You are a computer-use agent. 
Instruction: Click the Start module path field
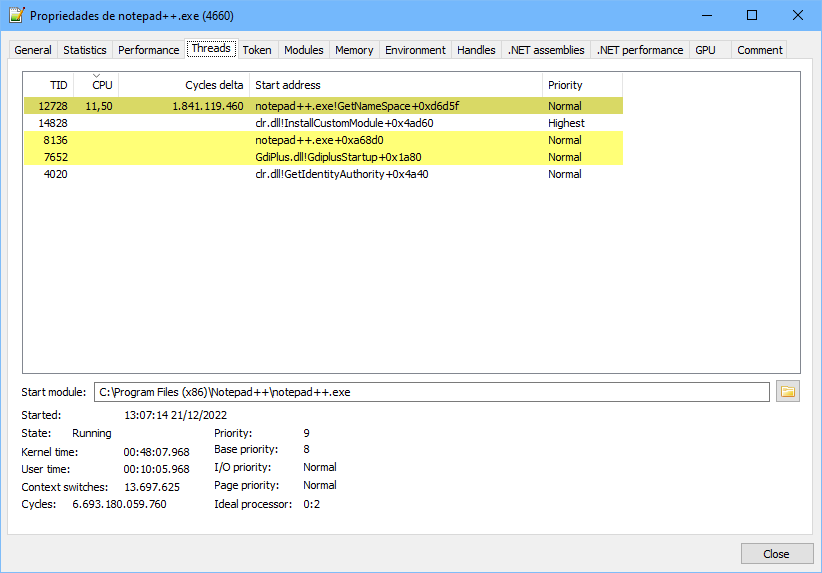coord(431,392)
